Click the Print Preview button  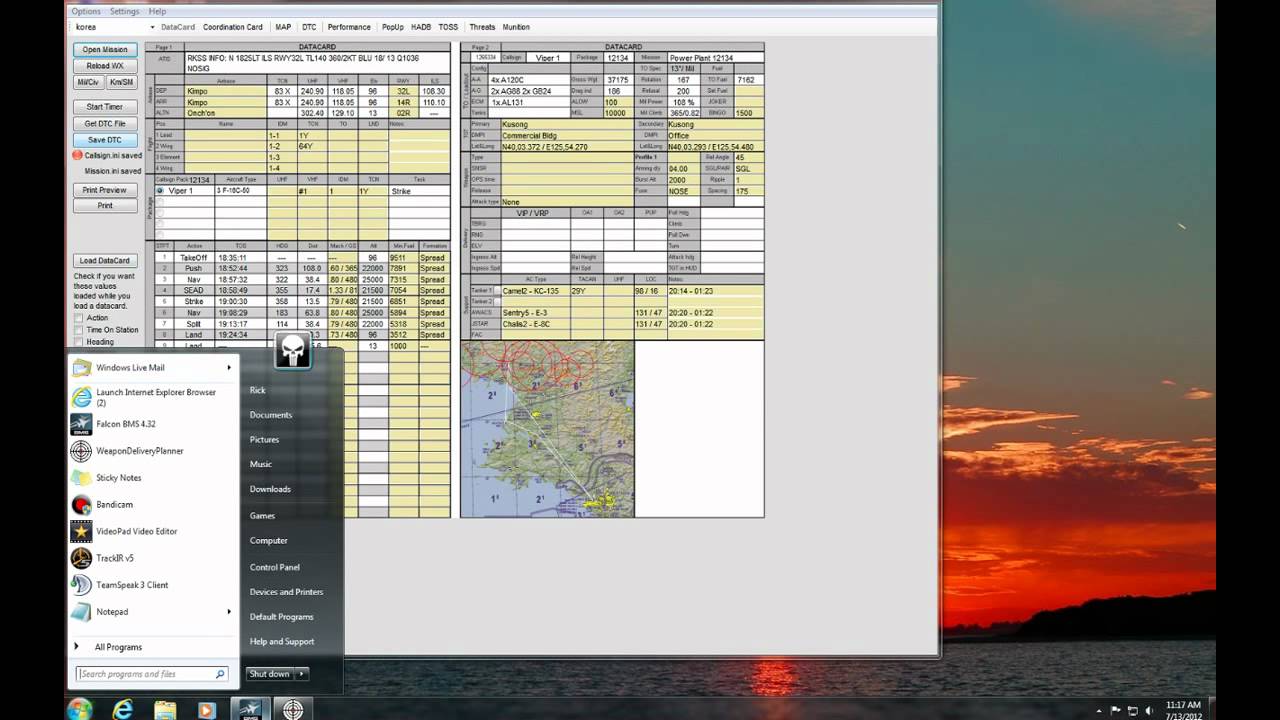tap(105, 189)
